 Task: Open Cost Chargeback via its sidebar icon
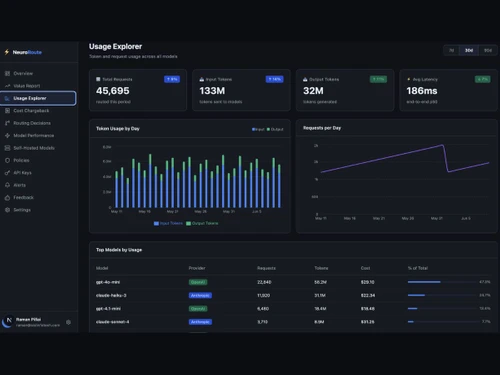click(7, 111)
